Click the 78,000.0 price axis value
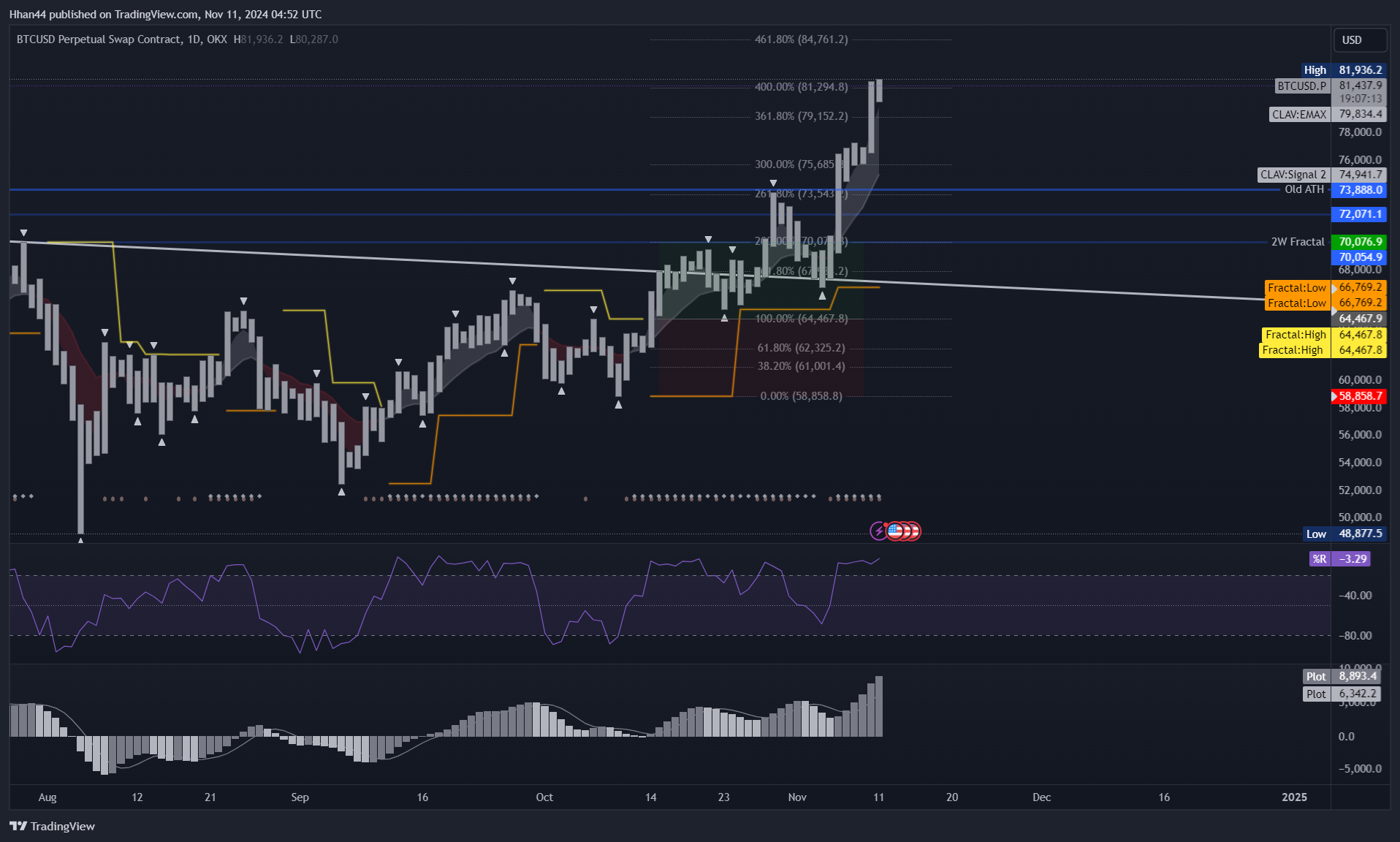 click(1360, 132)
